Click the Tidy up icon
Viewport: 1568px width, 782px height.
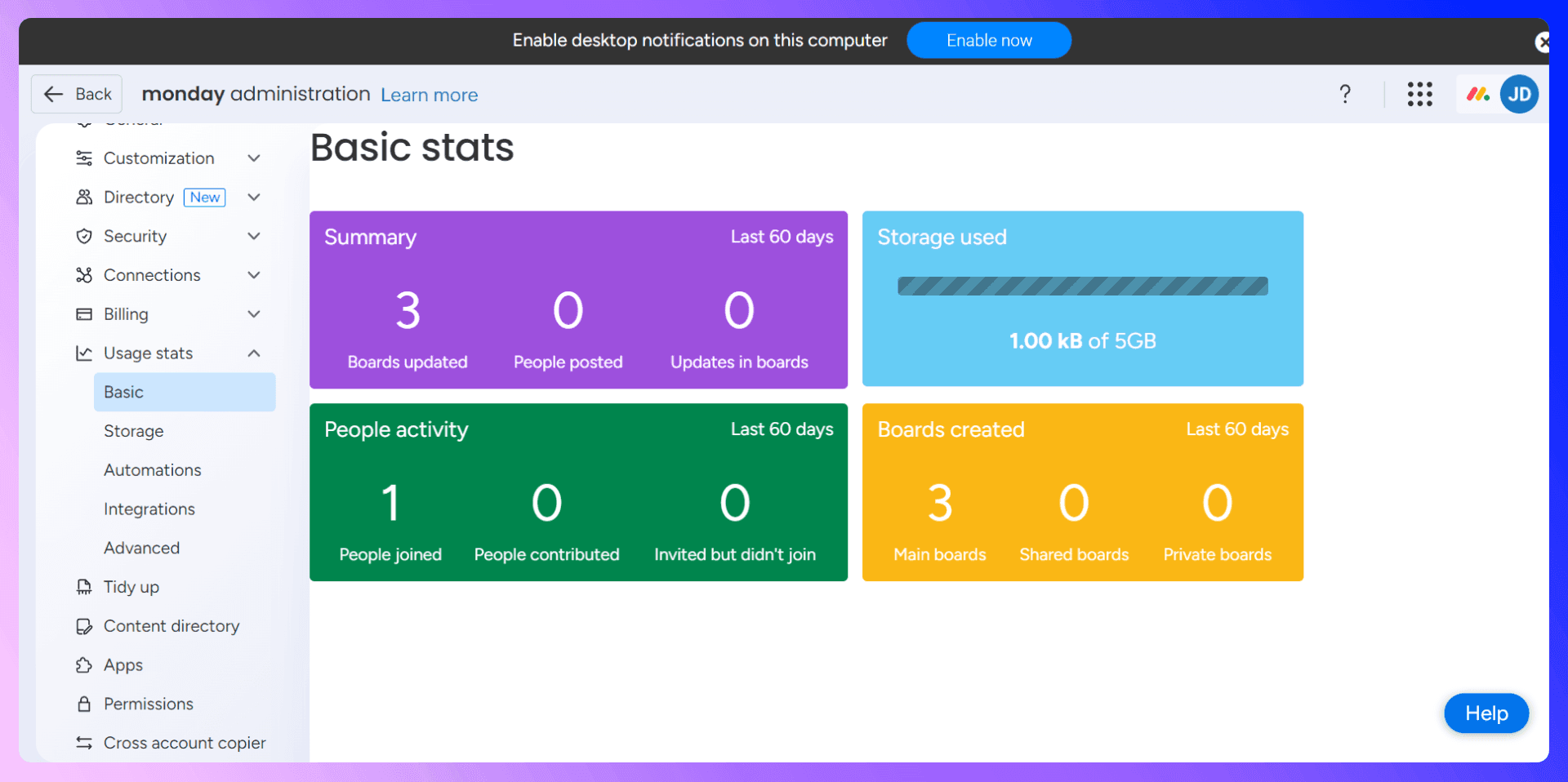tap(84, 587)
